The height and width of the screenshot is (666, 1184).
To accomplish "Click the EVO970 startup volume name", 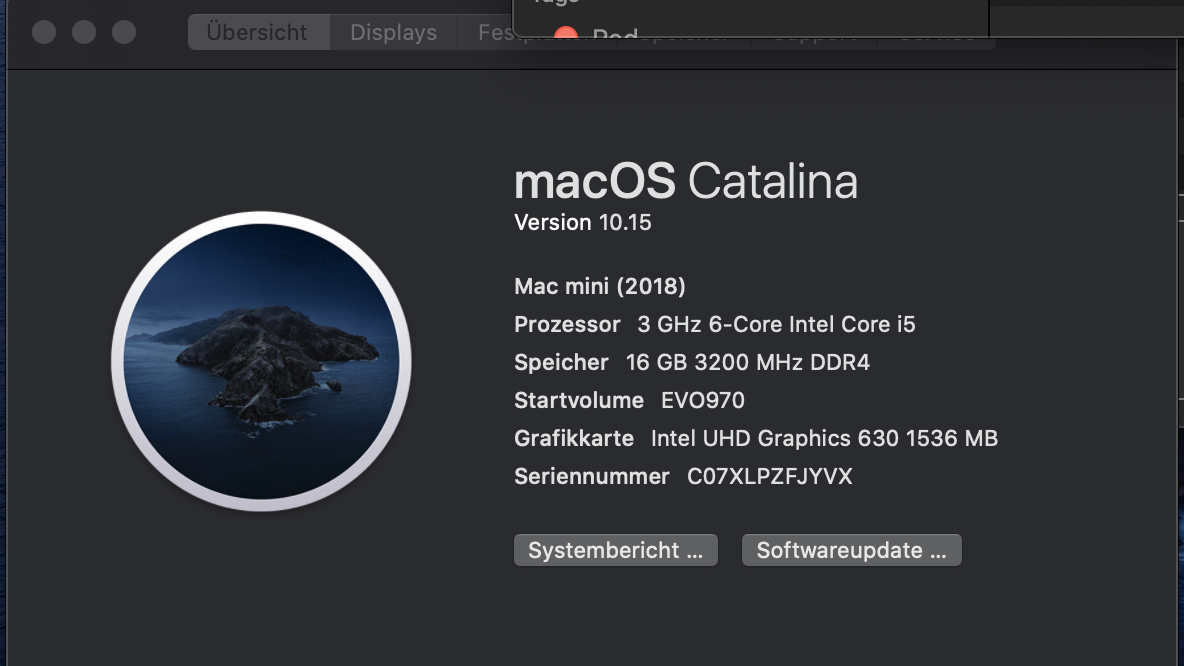I will coord(702,400).
